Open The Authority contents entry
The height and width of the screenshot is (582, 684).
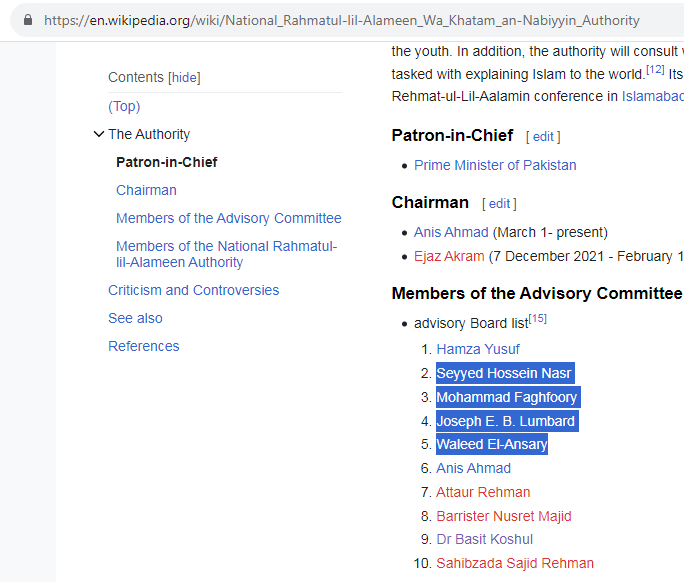pyautogui.click(x=149, y=134)
